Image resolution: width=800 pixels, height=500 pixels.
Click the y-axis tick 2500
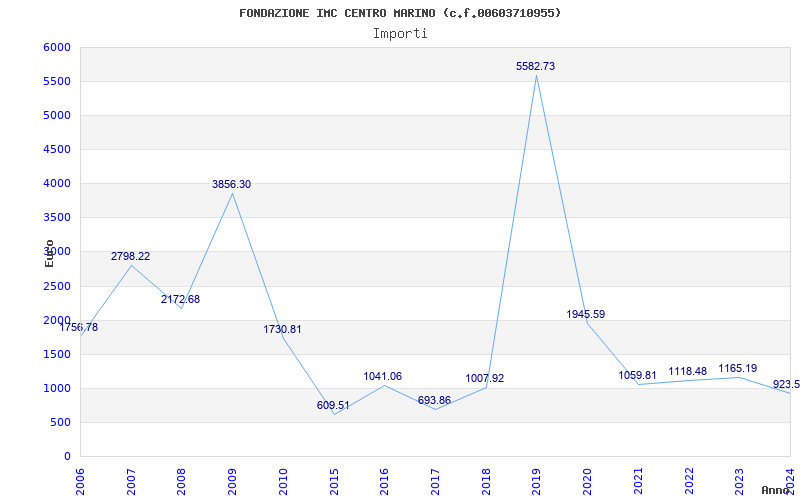coord(57,286)
